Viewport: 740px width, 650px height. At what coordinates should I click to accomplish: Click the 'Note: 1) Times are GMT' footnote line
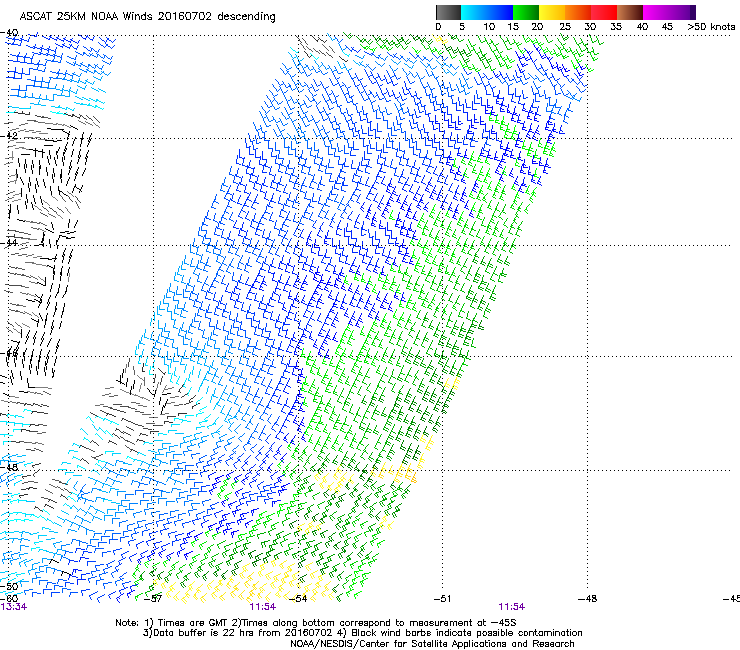tap(316, 623)
